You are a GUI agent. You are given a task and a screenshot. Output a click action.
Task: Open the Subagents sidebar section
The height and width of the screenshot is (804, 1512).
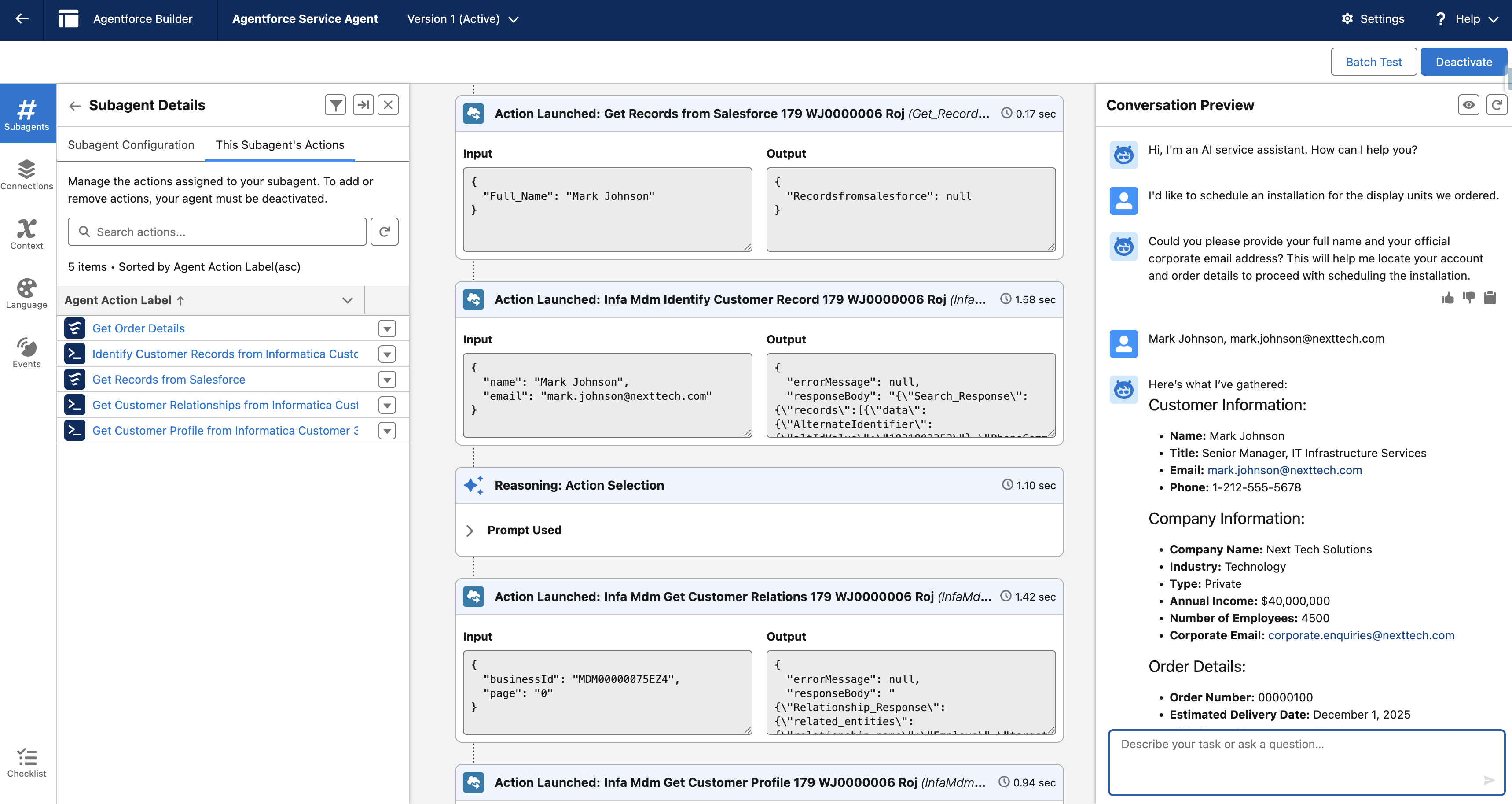(27, 114)
